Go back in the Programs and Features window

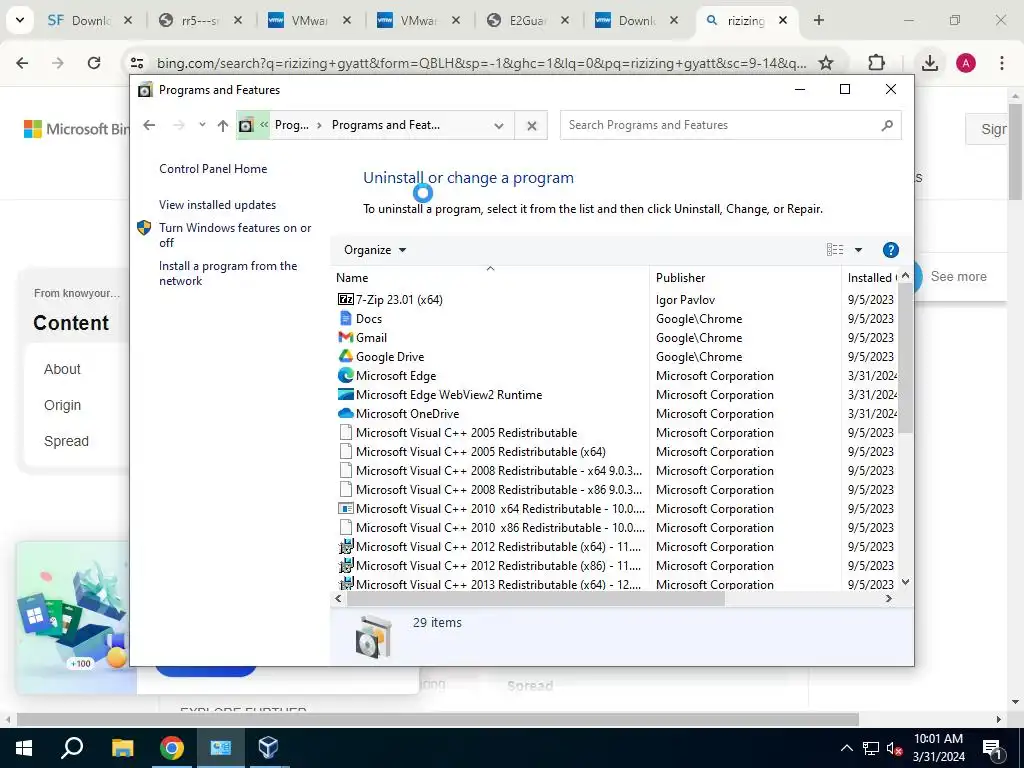[x=149, y=125]
